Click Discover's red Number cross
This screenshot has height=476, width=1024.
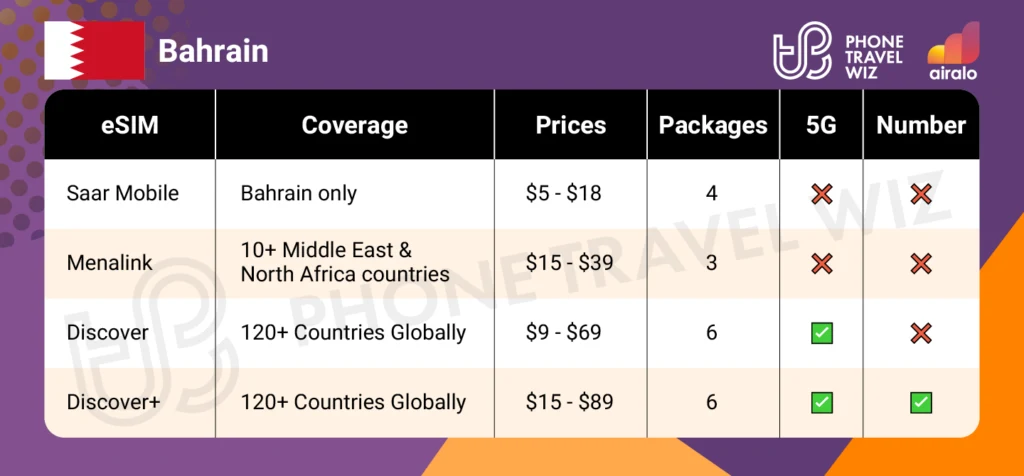click(x=921, y=333)
